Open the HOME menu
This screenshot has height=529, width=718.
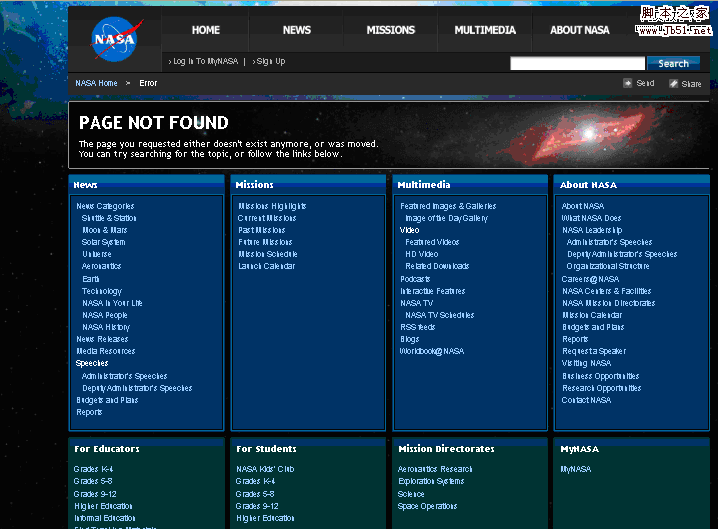[x=206, y=30]
